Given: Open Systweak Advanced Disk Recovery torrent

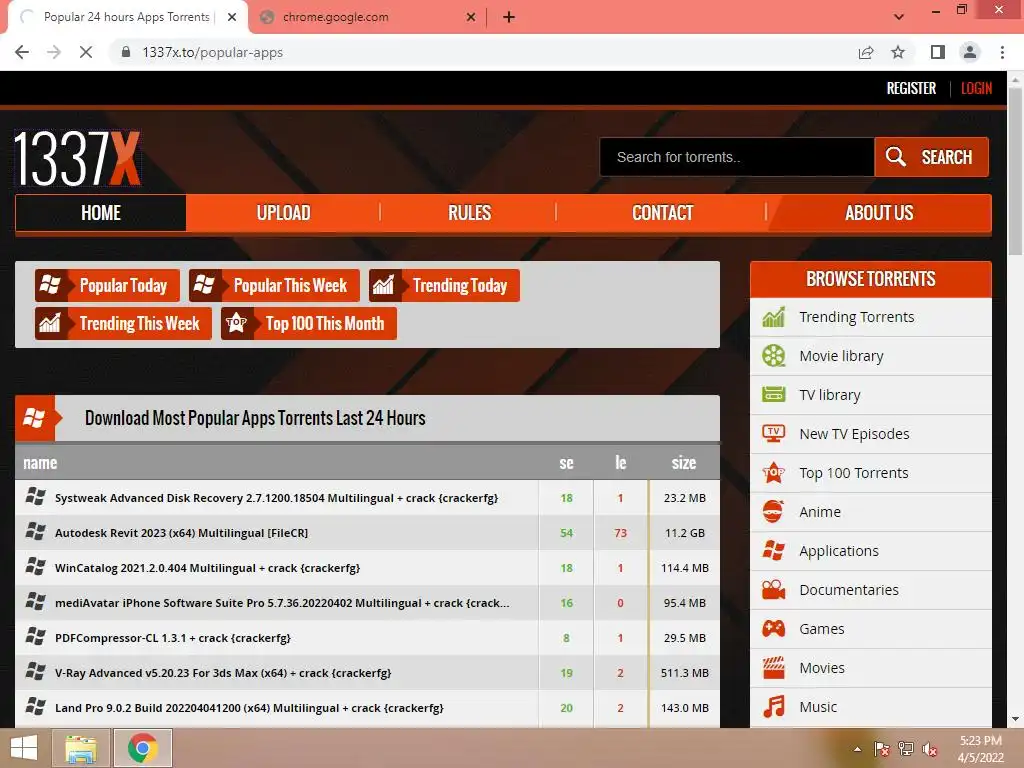Looking at the screenshot, I should tap(276, 498).
